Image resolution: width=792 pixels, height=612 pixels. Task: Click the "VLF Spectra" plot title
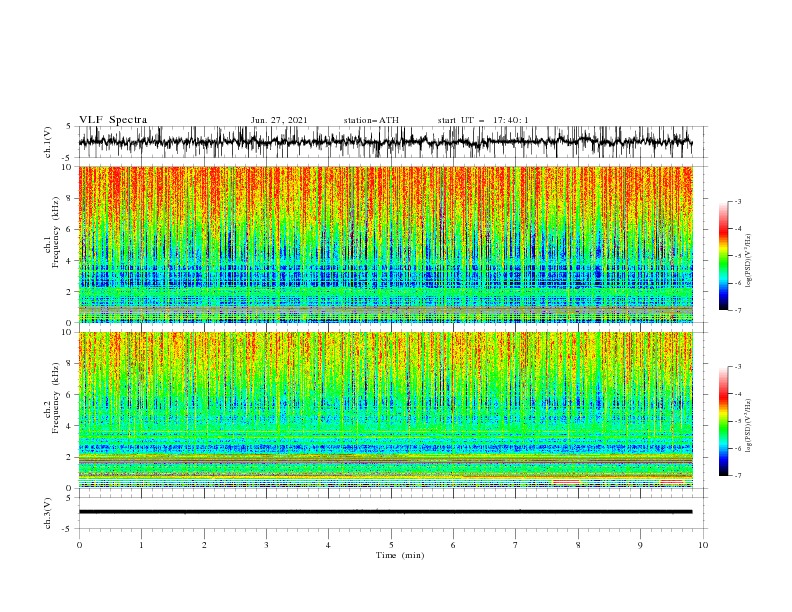[113, 120]
